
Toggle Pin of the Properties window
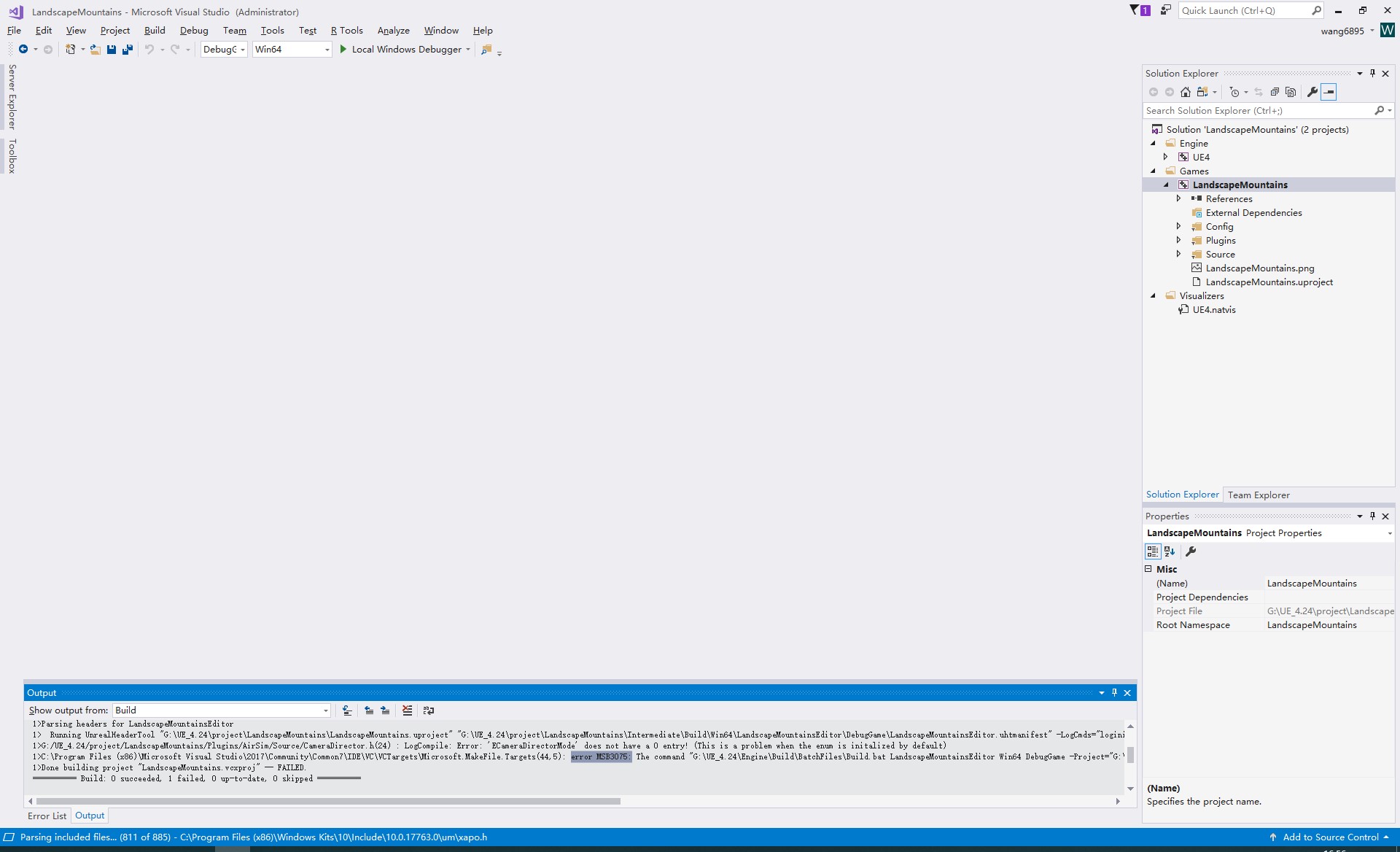(1372, 516)
